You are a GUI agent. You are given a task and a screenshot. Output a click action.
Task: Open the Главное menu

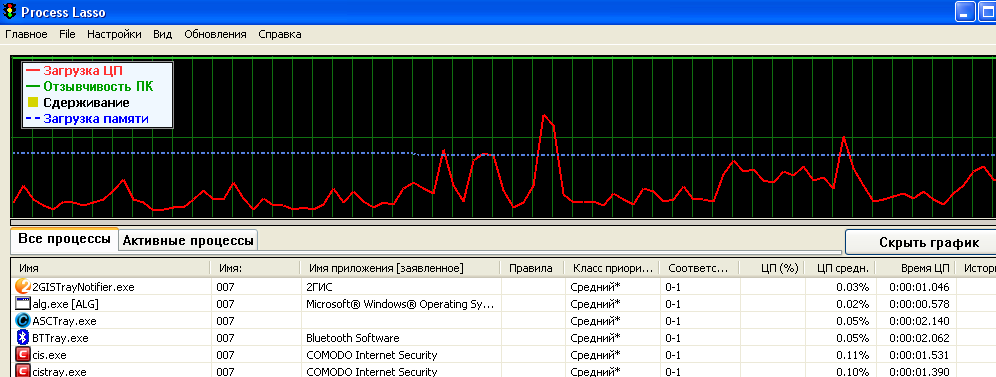click(x=26, y=34)
